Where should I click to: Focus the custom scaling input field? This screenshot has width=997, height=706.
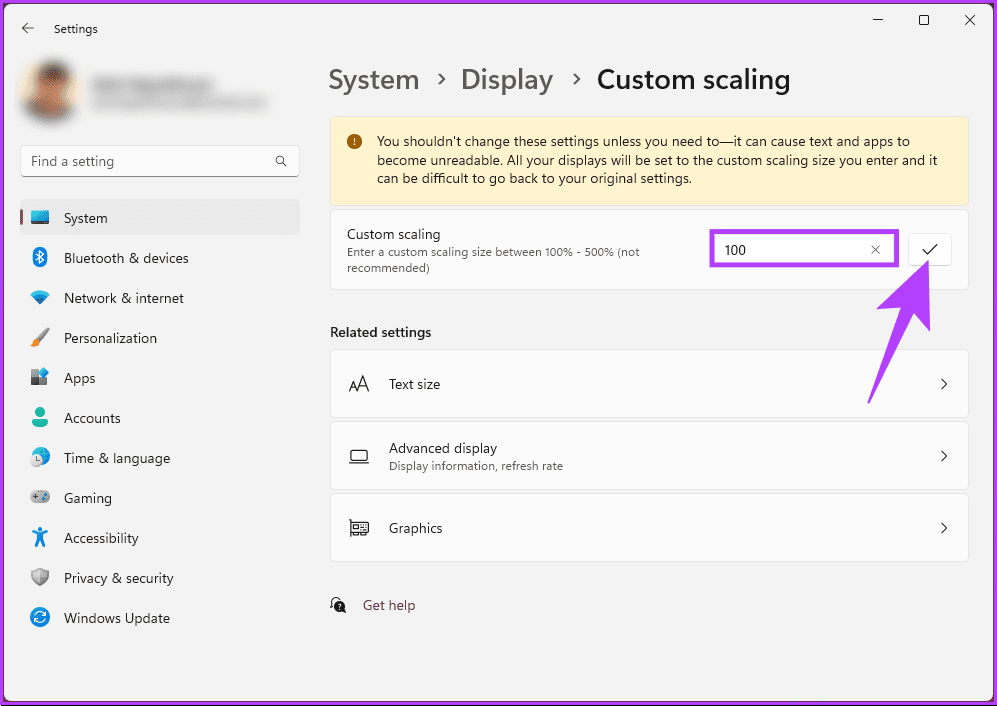790,250
